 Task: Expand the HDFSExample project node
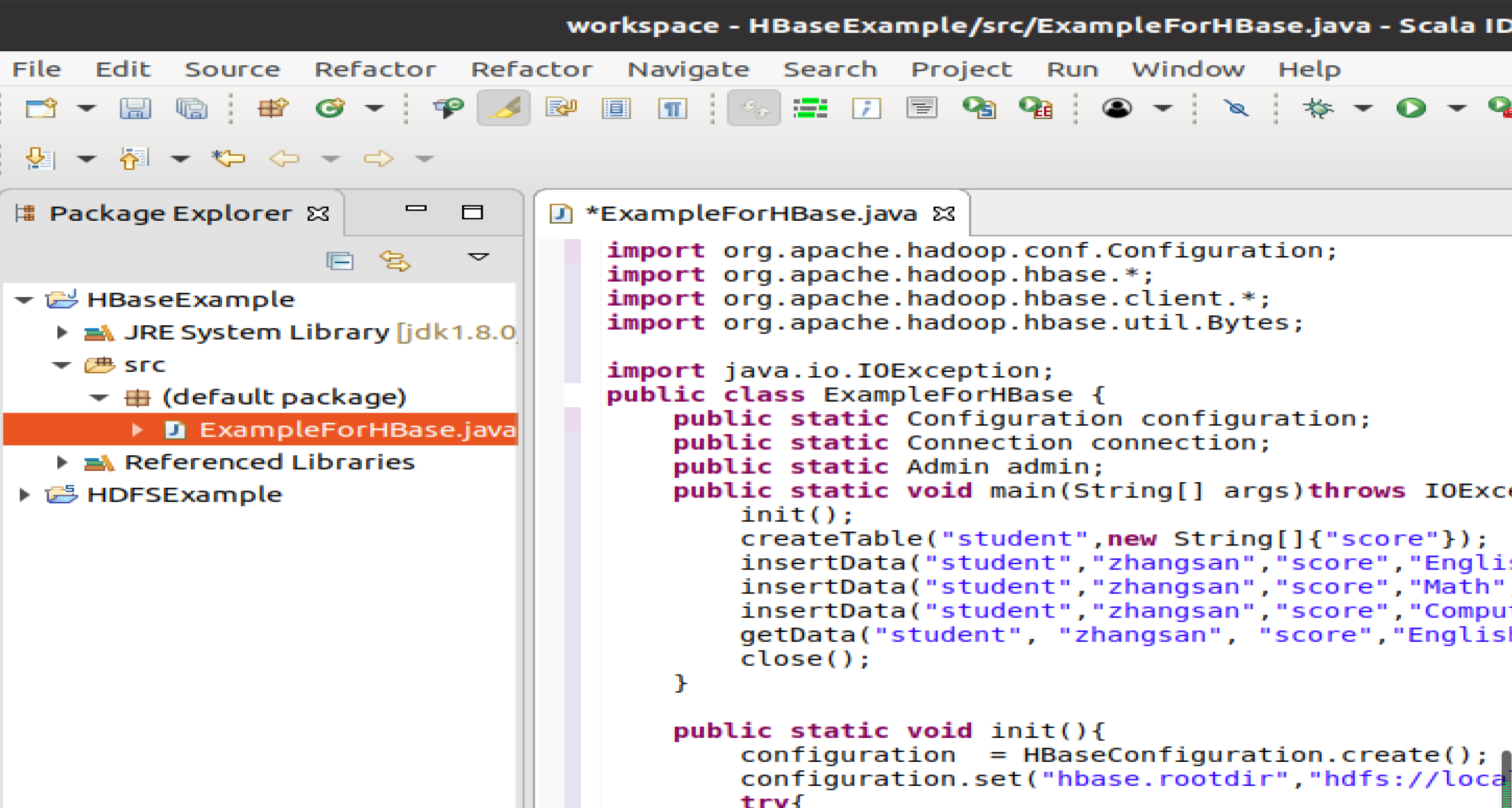(x=24, y=495)
